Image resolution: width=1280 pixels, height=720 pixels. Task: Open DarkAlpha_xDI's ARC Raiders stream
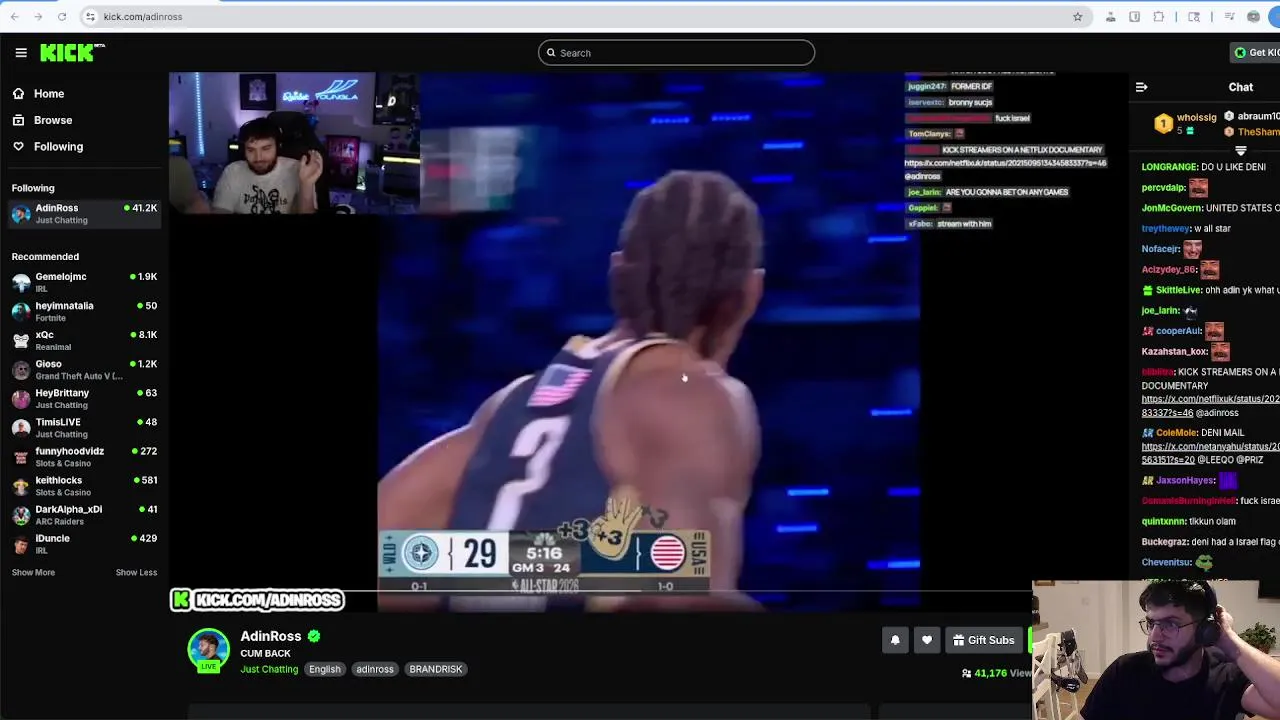point(84,514)
